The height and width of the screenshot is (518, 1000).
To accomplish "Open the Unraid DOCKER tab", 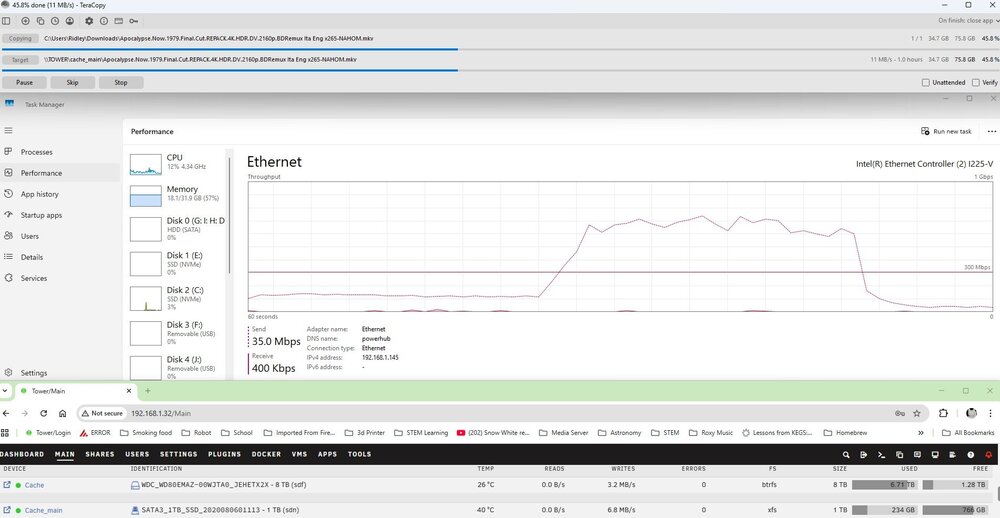I will 266,454.
